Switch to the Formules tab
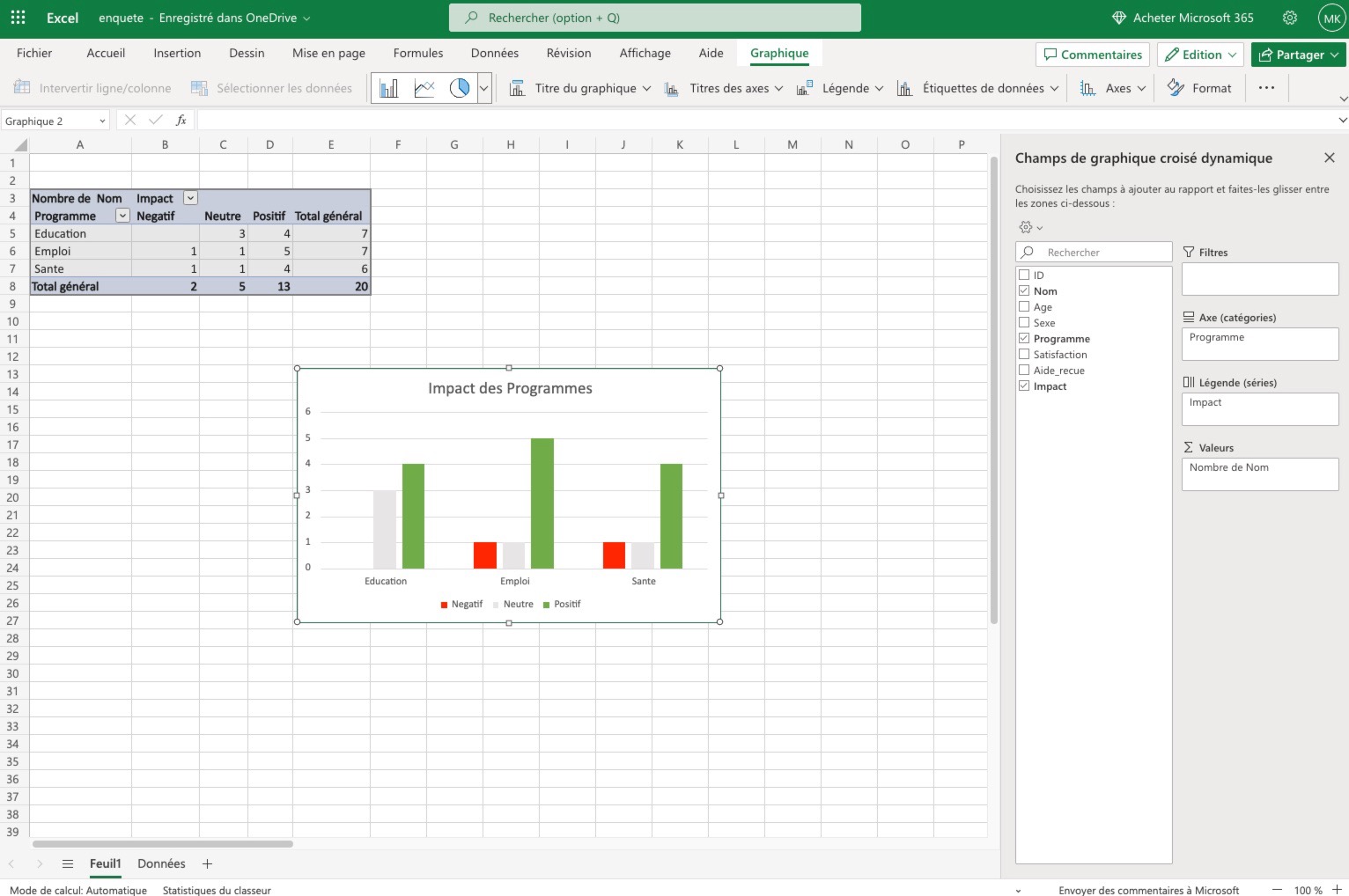This screenshot has height=896, width=1349. coord(418,53)
